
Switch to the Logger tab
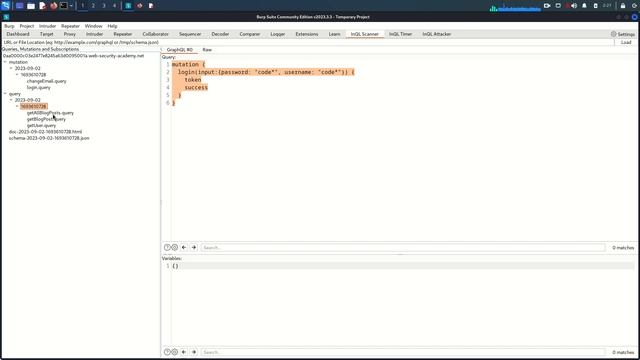[x=278, y=34]
